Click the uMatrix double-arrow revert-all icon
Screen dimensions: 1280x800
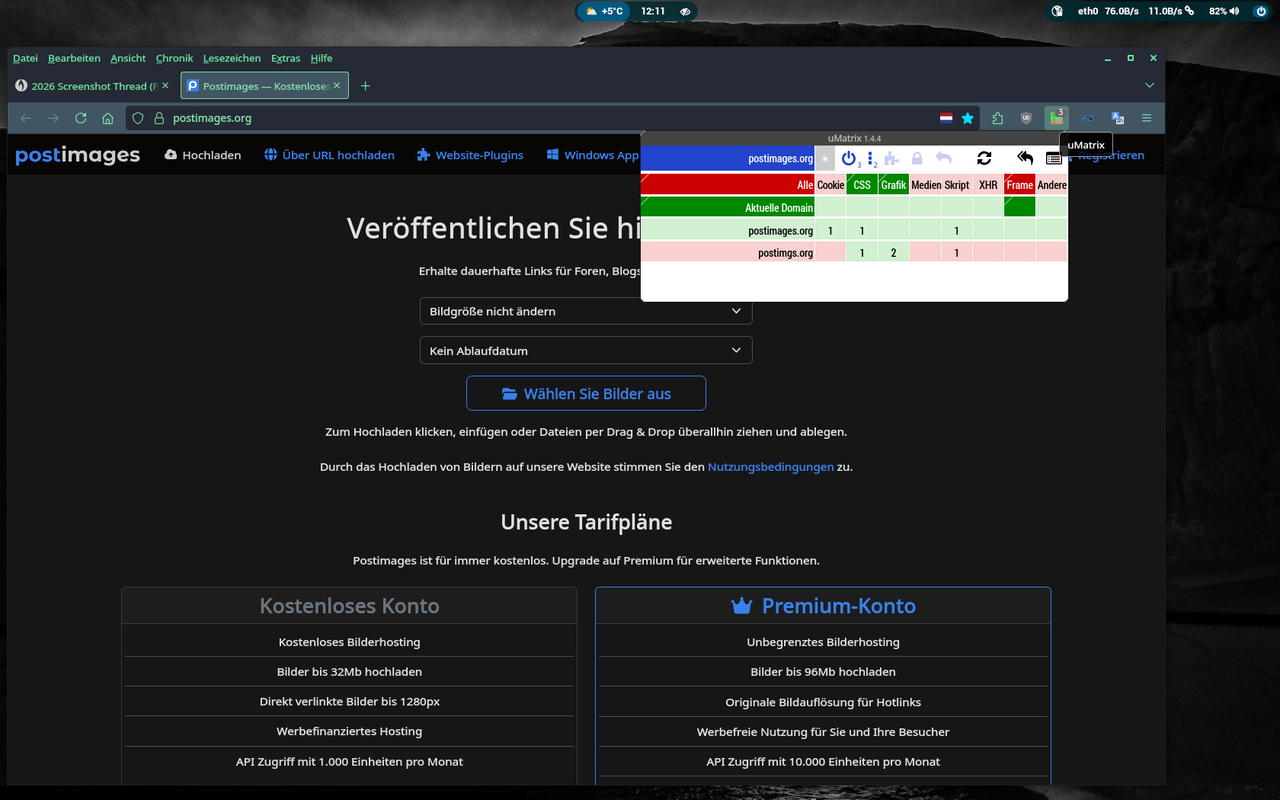pyautogui.click(x=1025, y=158)
